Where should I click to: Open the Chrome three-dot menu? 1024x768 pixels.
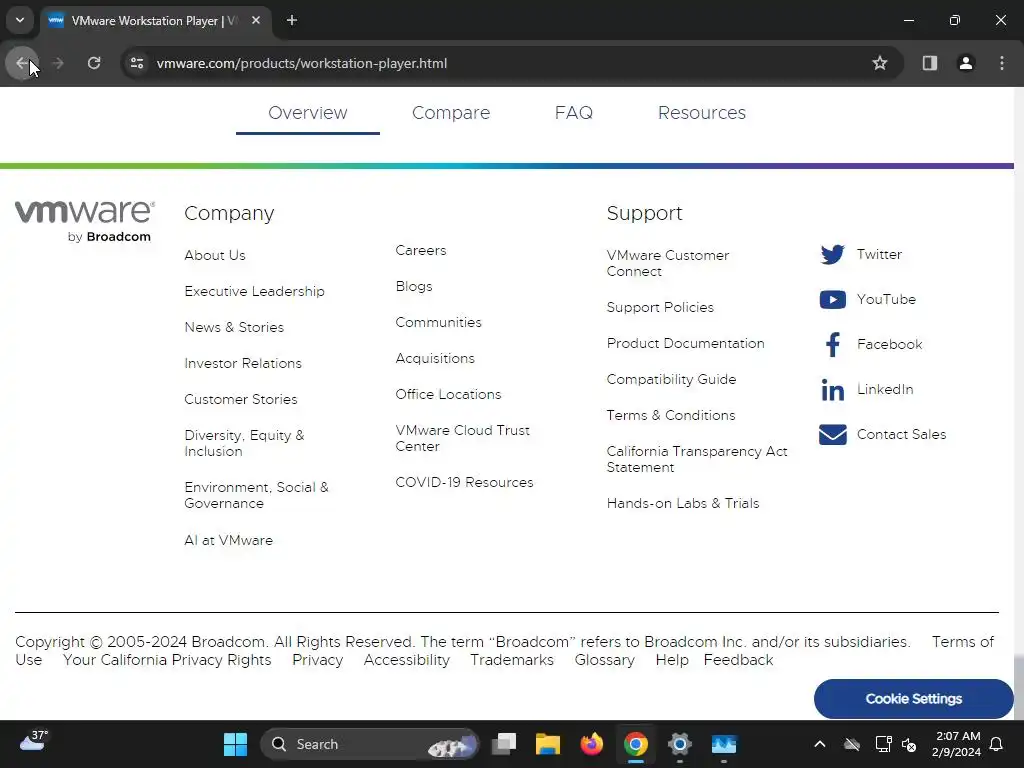(x=1002, y=63)
